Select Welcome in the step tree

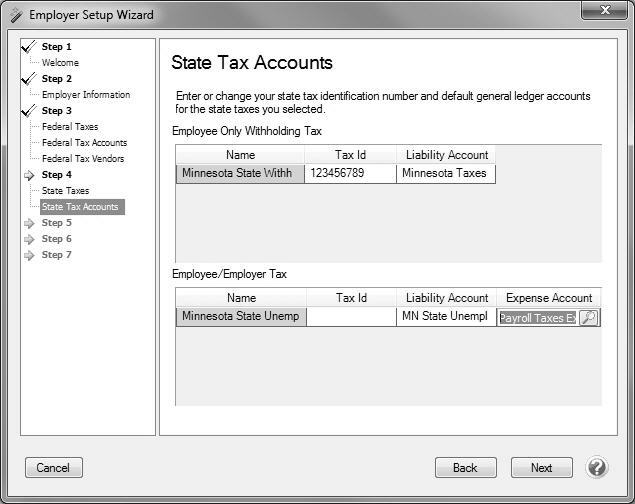60,63
